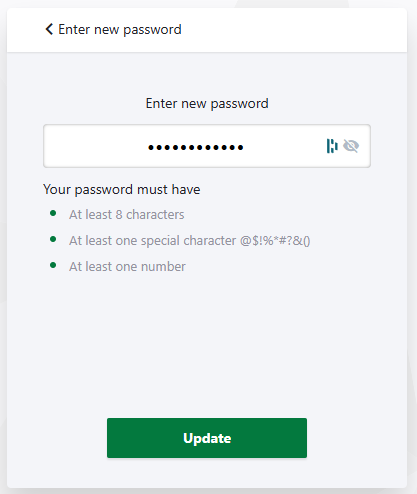Click the word 'Update' on green button
The width and height of the screenshot is (417, 494).
[x=207, y=438]
